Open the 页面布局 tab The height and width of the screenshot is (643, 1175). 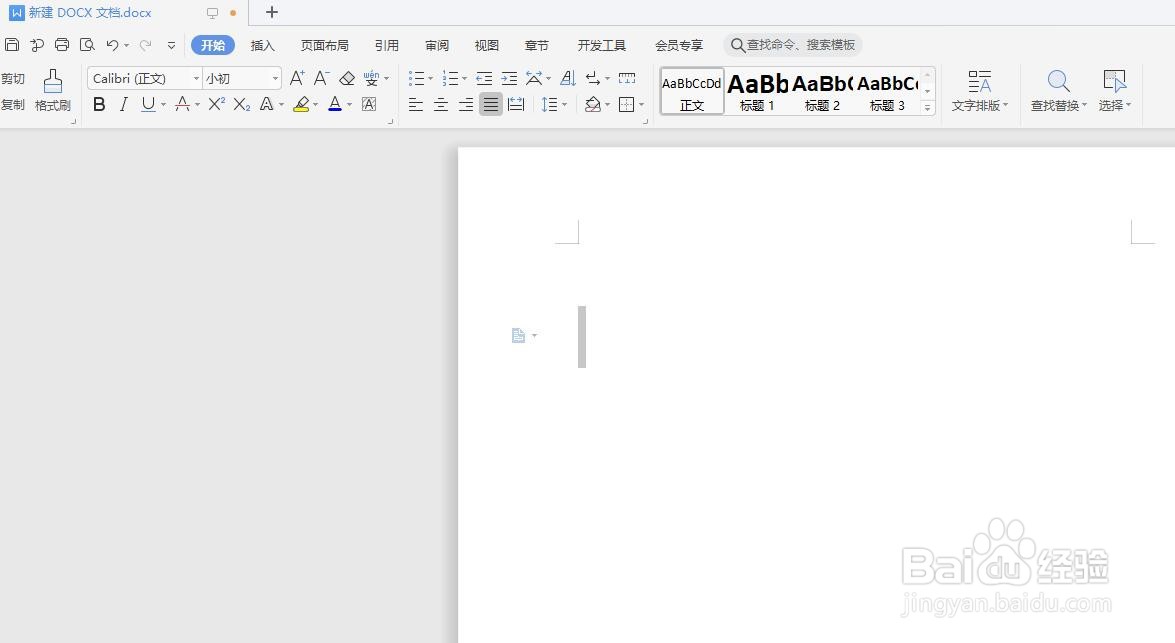click(324, 45)
